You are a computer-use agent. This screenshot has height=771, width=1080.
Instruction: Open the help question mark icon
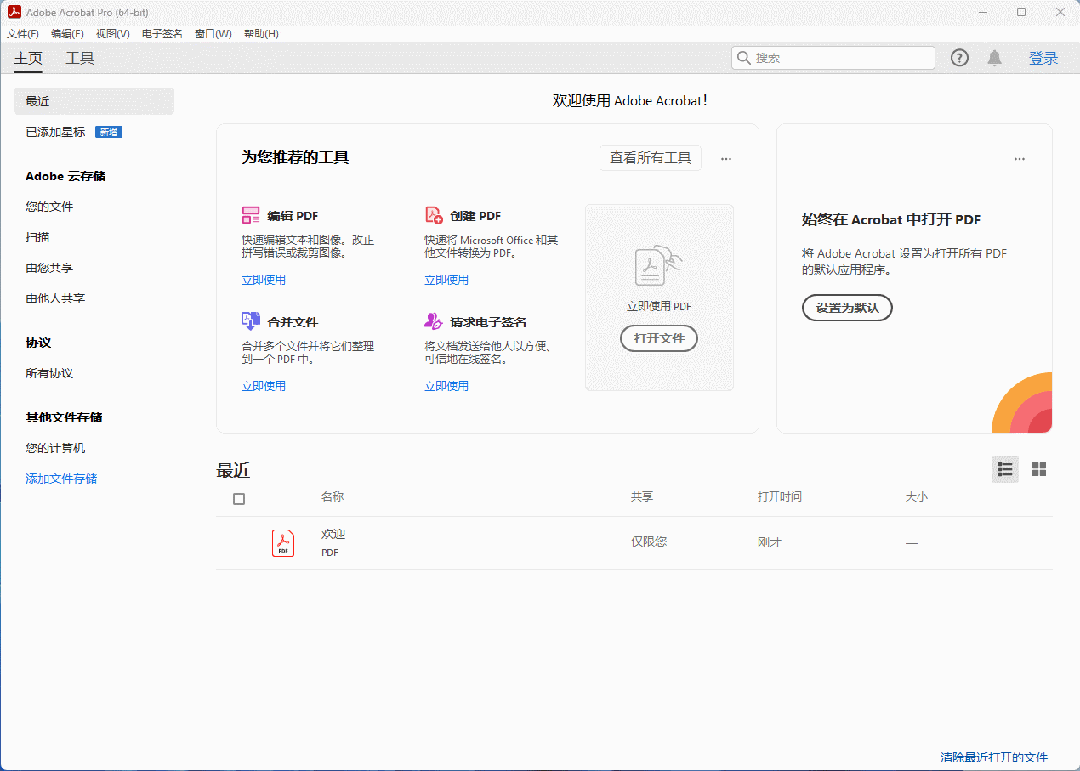[959, 58]
